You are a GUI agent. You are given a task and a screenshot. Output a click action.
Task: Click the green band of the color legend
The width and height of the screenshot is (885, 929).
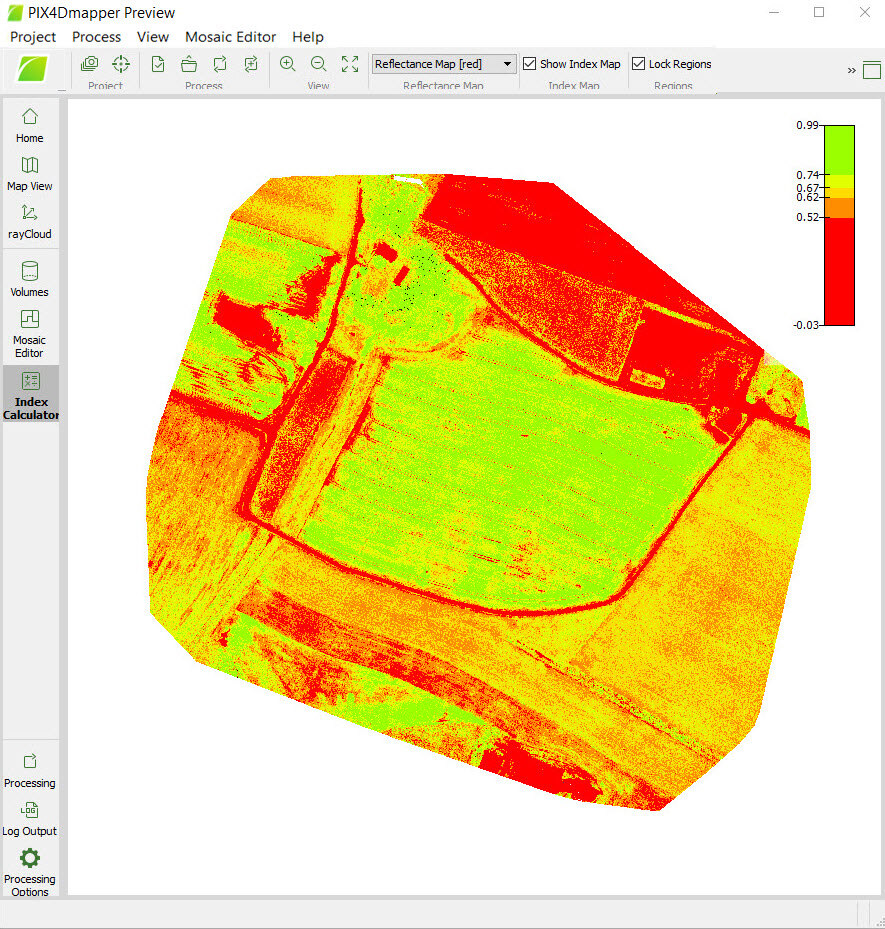point(839,150)
